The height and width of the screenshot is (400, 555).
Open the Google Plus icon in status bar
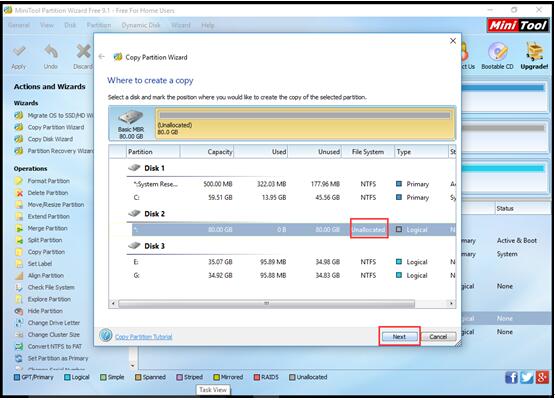tap(542, 378)
